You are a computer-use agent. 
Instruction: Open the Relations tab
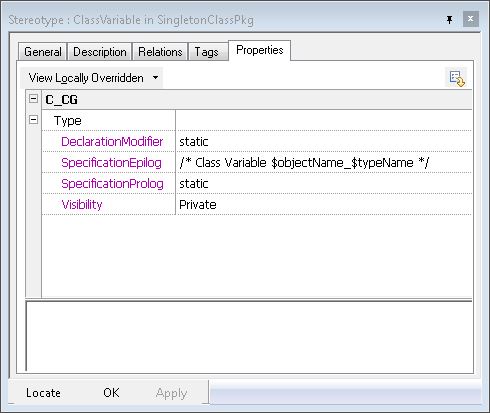tap(160, 52)
